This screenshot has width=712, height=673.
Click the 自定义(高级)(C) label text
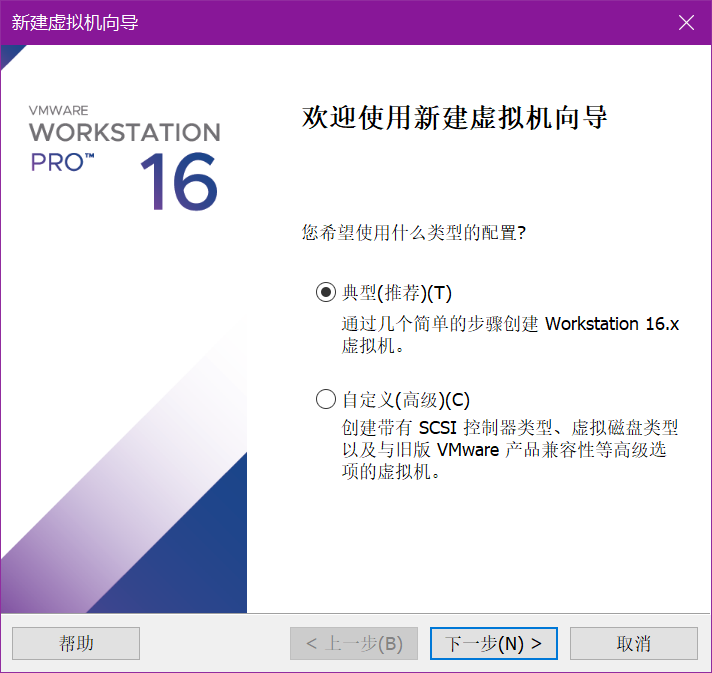(406, 400)
